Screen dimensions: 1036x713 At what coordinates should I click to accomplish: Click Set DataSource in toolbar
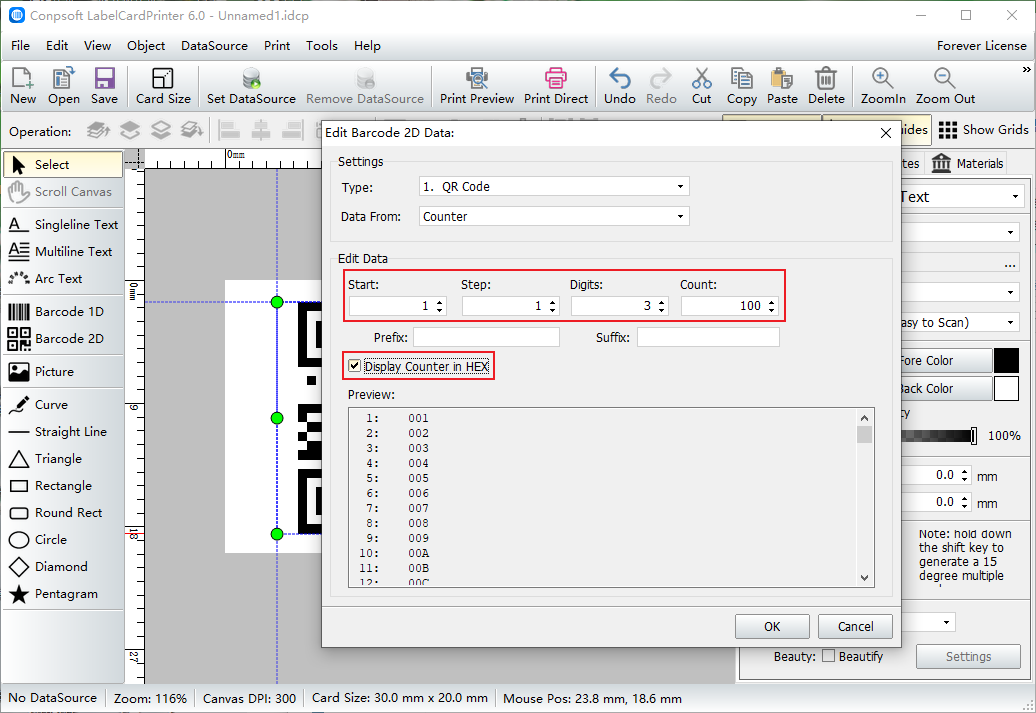coord(251,86)
